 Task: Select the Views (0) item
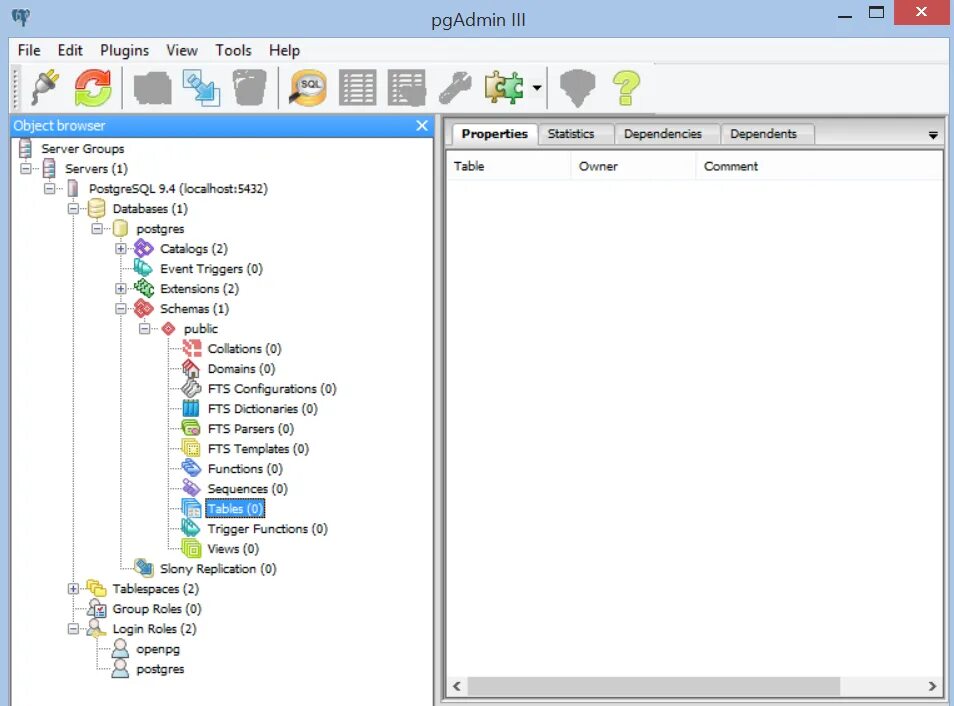233,549
